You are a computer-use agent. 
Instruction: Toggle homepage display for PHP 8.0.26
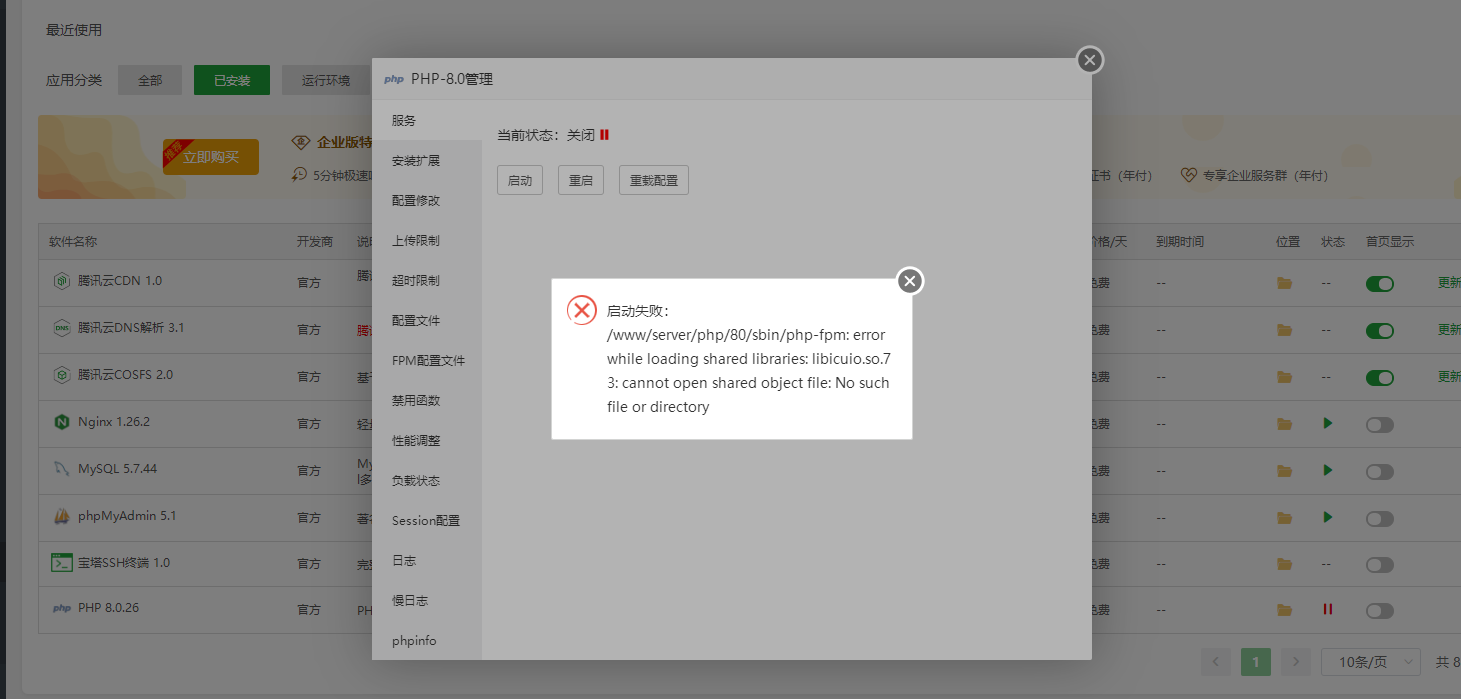[x=1380, y=611]
